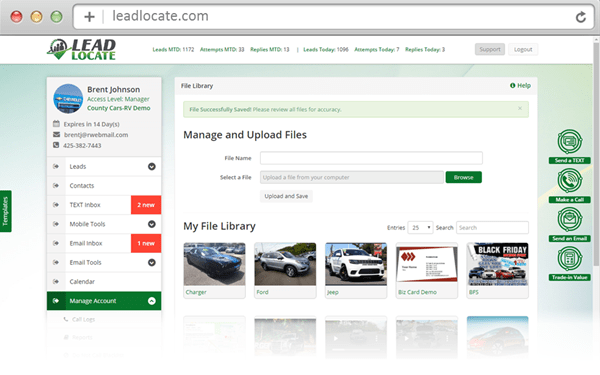Click the arrow icon beside Calendar
600x375 pixels.
pos(56,282)
